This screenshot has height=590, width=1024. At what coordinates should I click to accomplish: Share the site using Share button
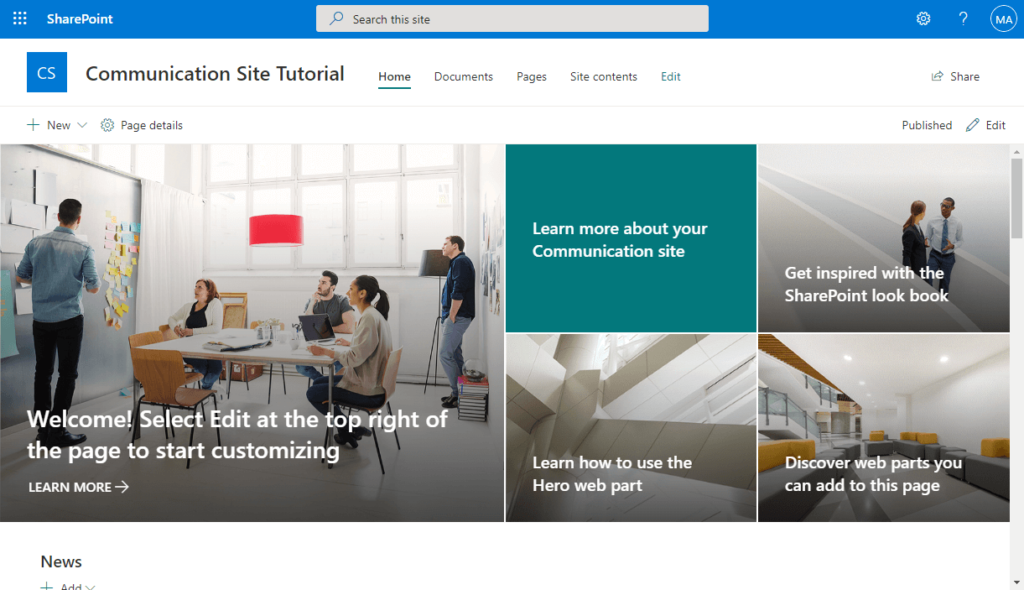click(x=955, y=76)
